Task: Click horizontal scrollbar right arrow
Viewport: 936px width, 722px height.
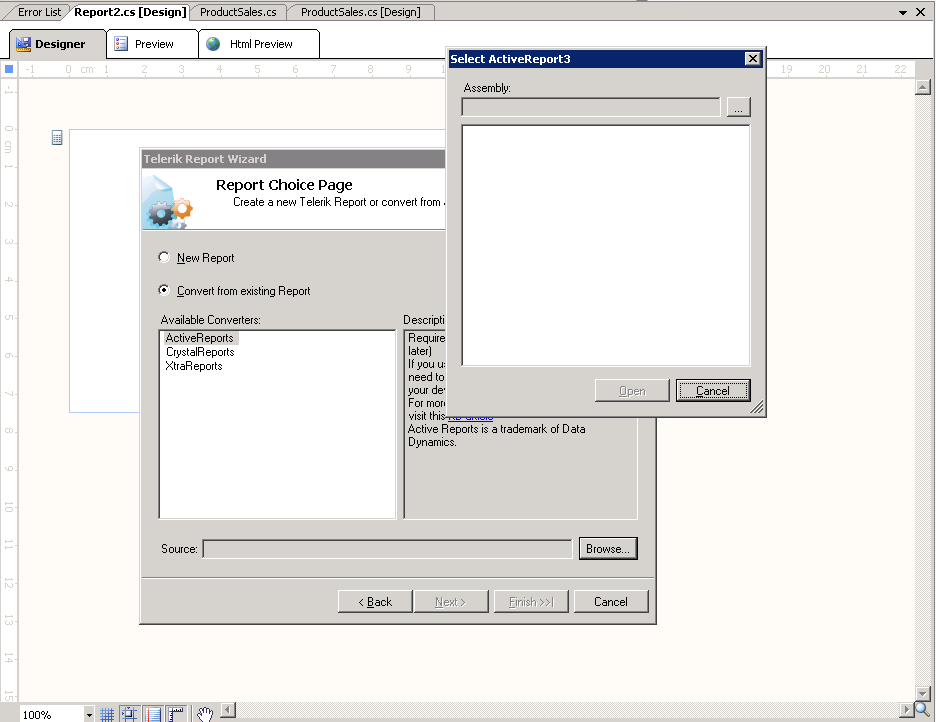Action: pyautogui.click(x=907, y=709)
